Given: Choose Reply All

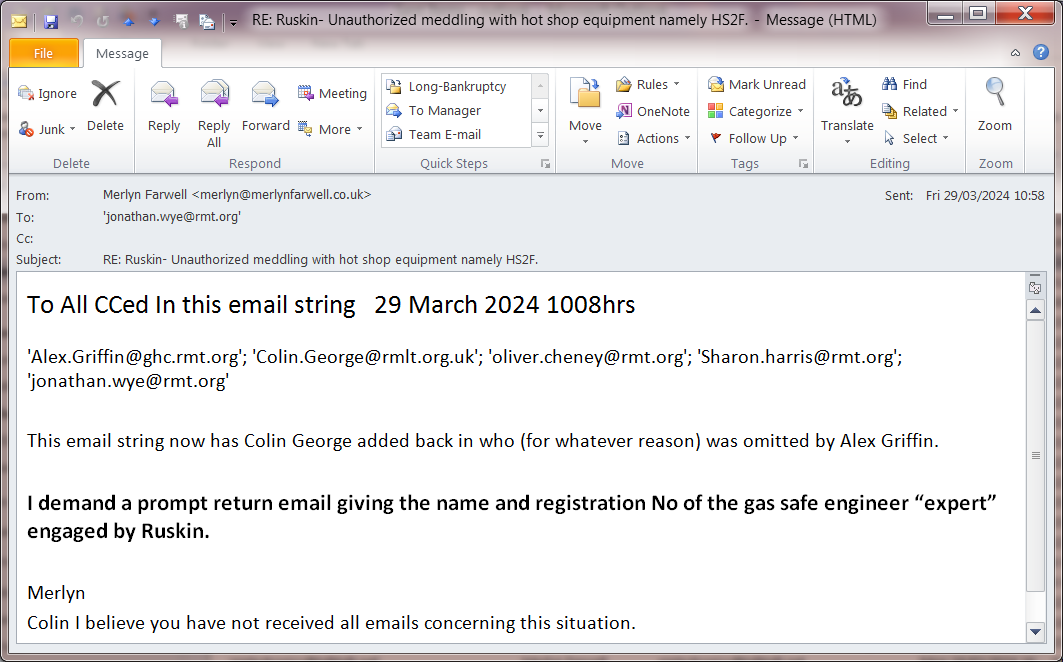Looking at the screenshot, I should pyautogui.click(x=214, y=113).
